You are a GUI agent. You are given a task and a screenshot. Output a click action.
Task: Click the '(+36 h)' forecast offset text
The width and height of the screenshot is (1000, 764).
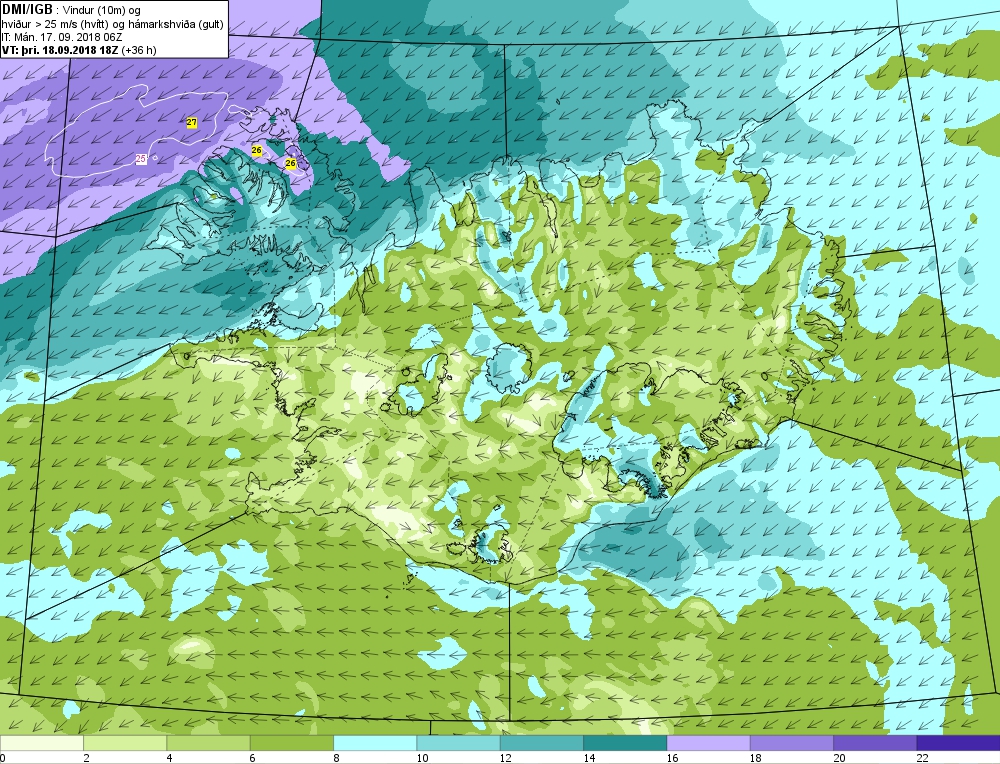coord(140,50)
